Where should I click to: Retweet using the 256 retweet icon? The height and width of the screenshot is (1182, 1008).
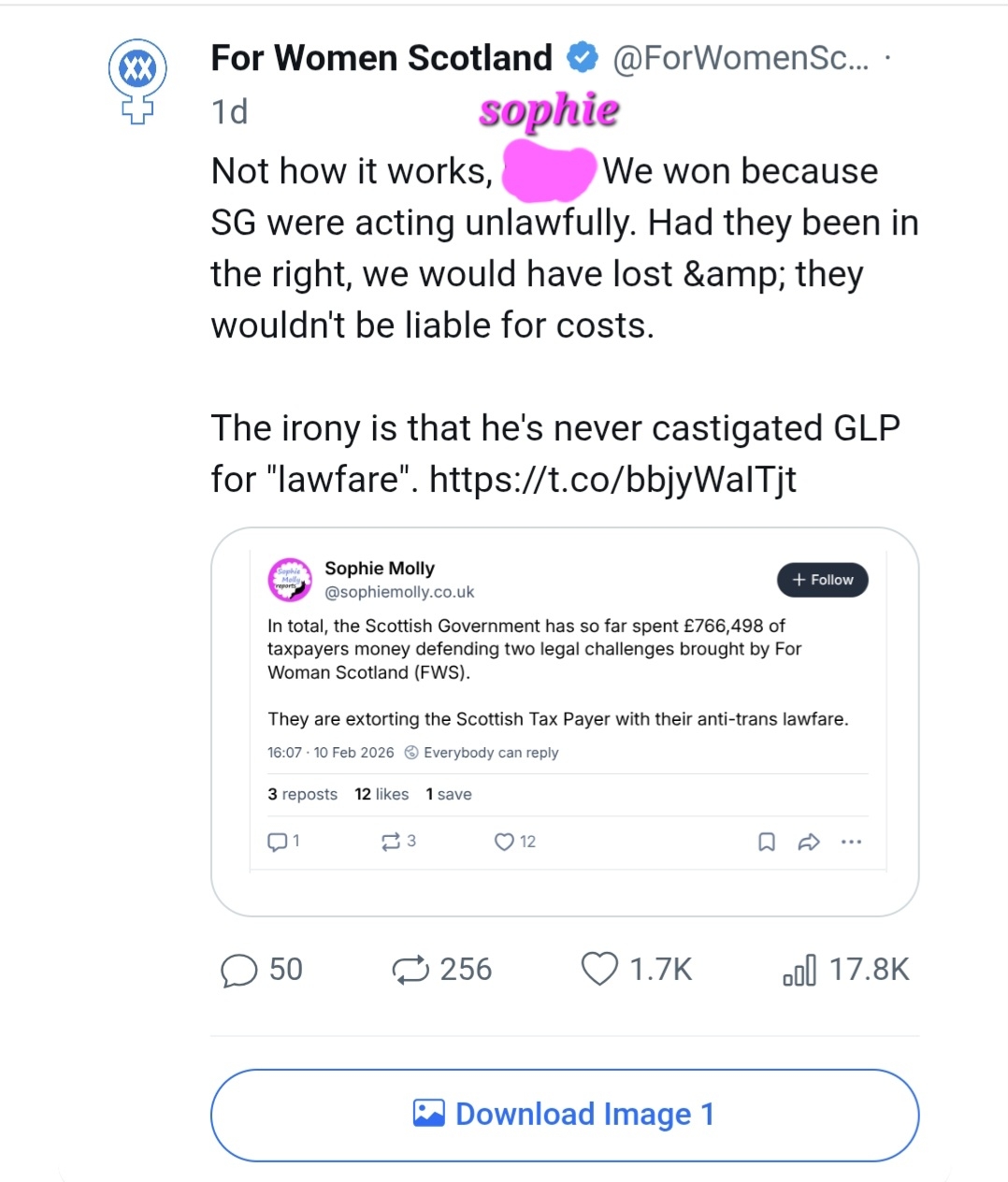coord(410,970)
